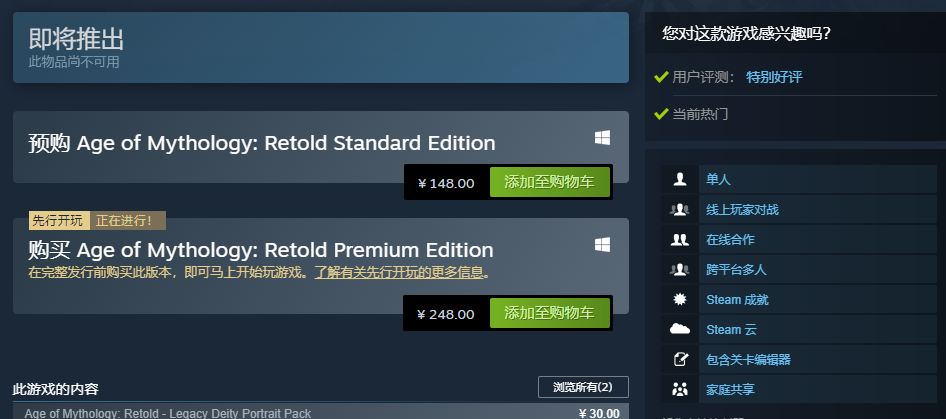The image size is (946, 419).
Task: Click the Steam Cloud icon
Action: pyautogui.click(x=680, y=330)
